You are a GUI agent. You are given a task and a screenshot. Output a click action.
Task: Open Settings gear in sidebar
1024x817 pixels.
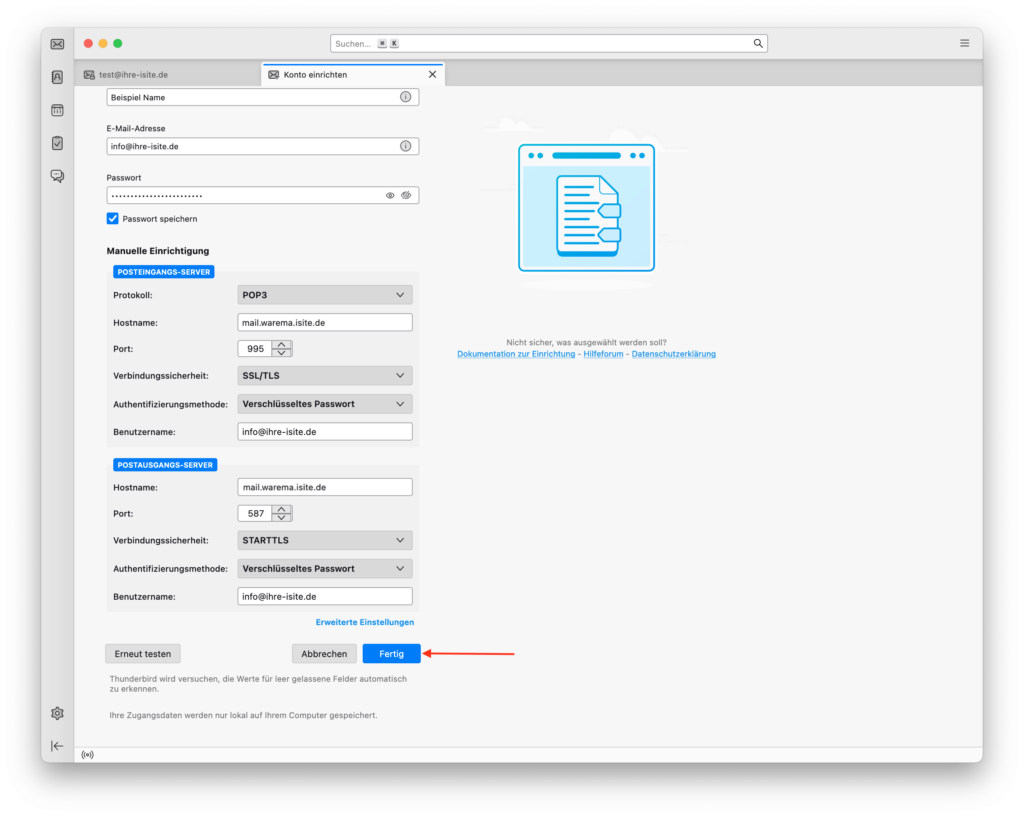pos(57,713)
